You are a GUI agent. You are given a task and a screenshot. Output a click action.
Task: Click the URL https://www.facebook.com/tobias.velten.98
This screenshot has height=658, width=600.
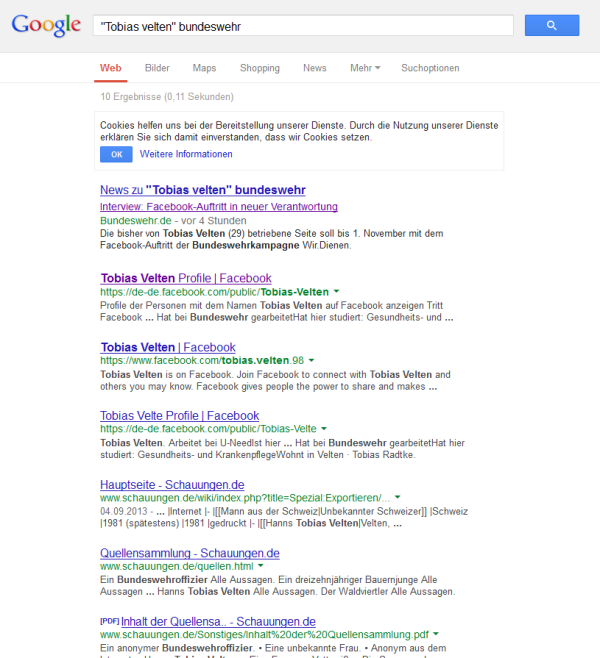pyautogui.click(x=202, y=360)
